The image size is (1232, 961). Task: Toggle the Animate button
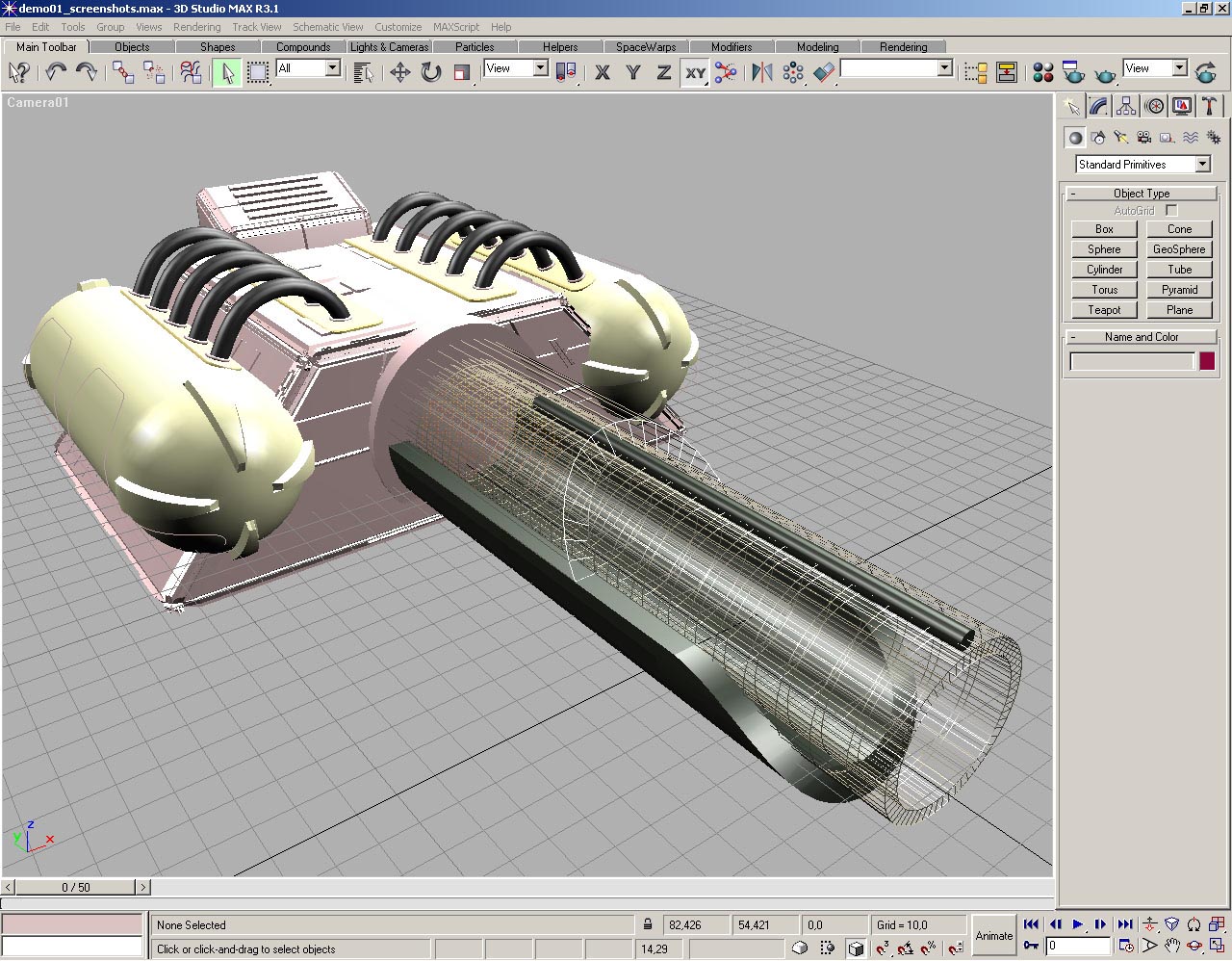coord(993,935)
